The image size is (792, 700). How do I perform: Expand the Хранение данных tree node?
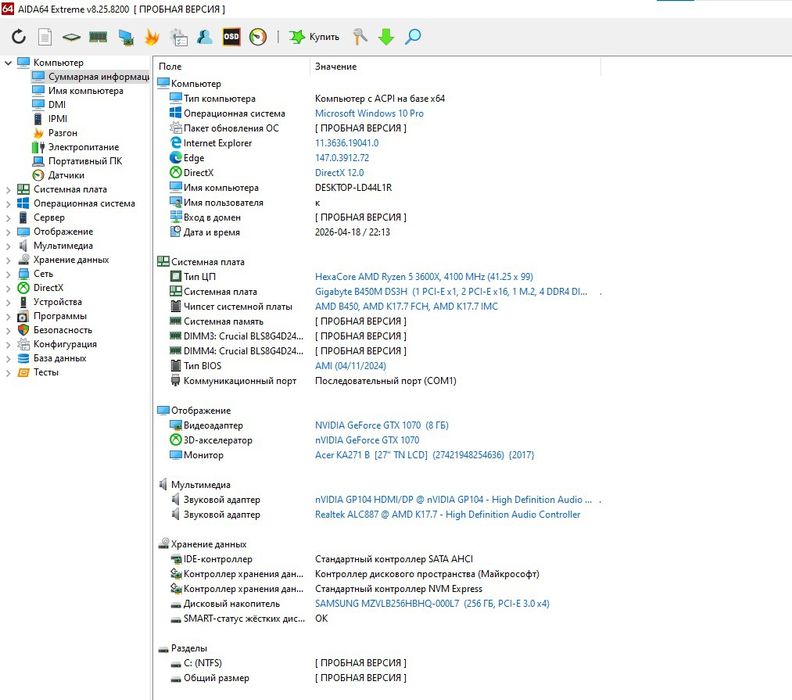(x=8, y=261)
